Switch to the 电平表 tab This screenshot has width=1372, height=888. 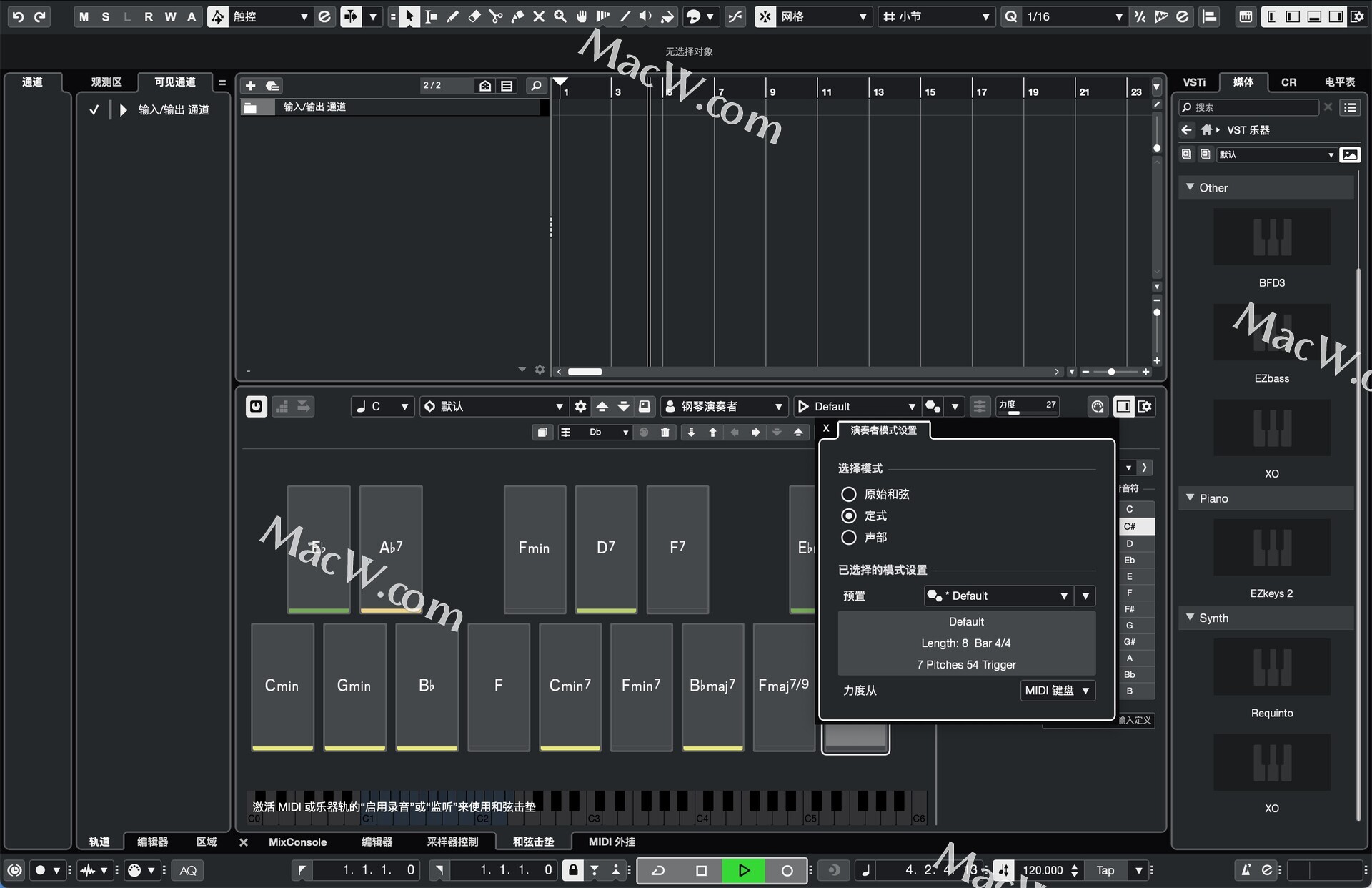(1339, 82)
